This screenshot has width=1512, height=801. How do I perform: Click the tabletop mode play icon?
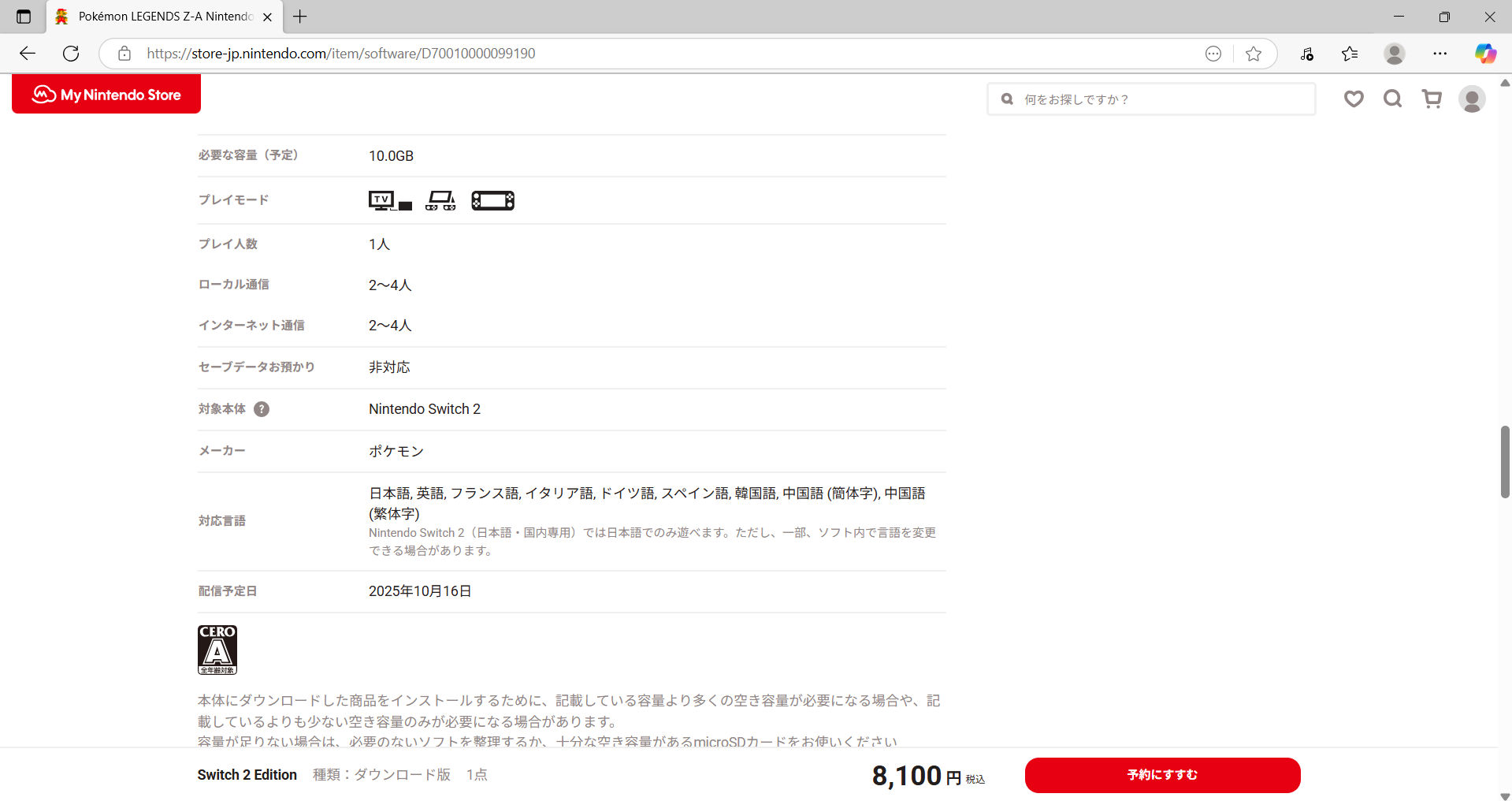coord(440,201)
